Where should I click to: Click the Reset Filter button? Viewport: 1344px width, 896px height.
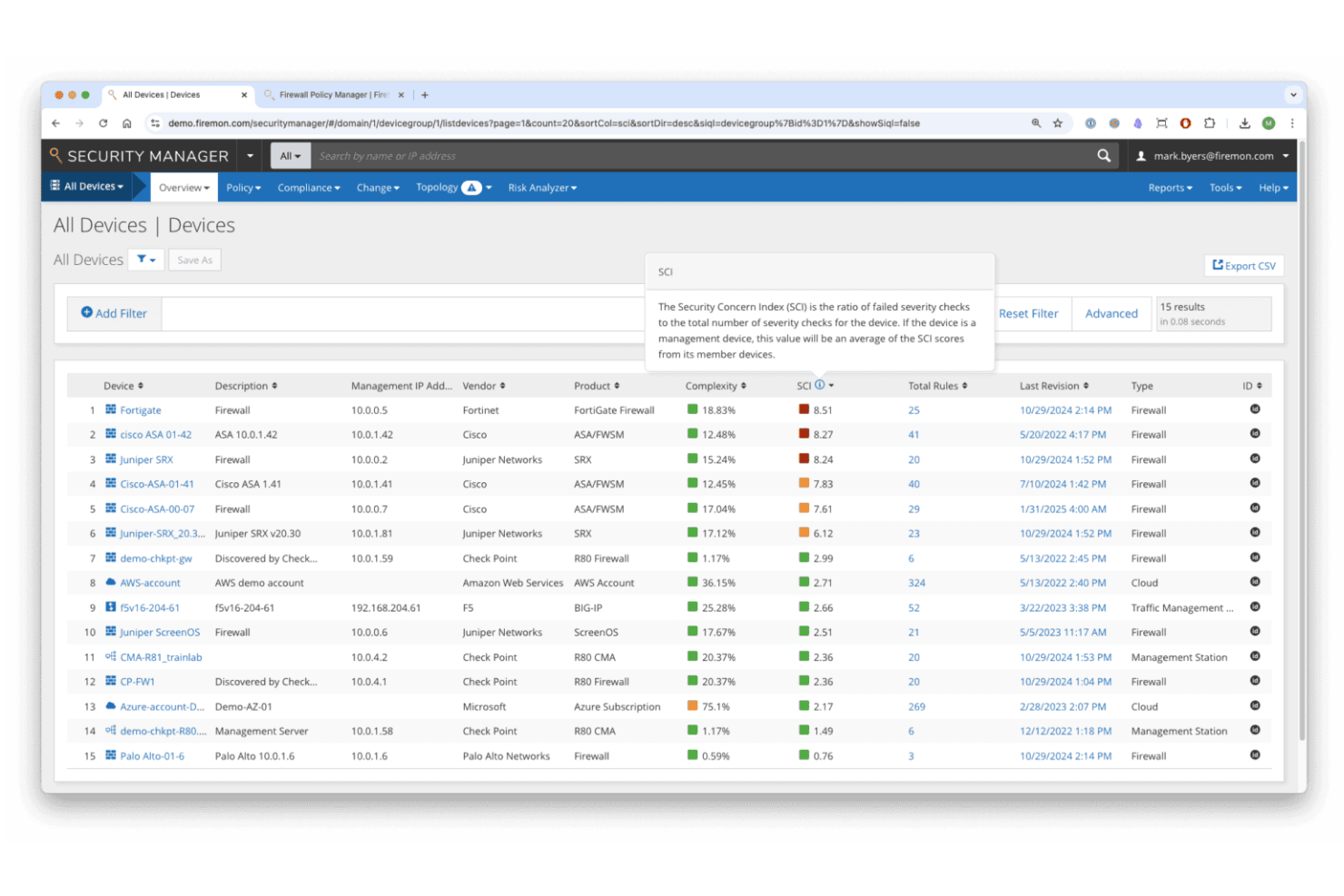click(1029, 313)
